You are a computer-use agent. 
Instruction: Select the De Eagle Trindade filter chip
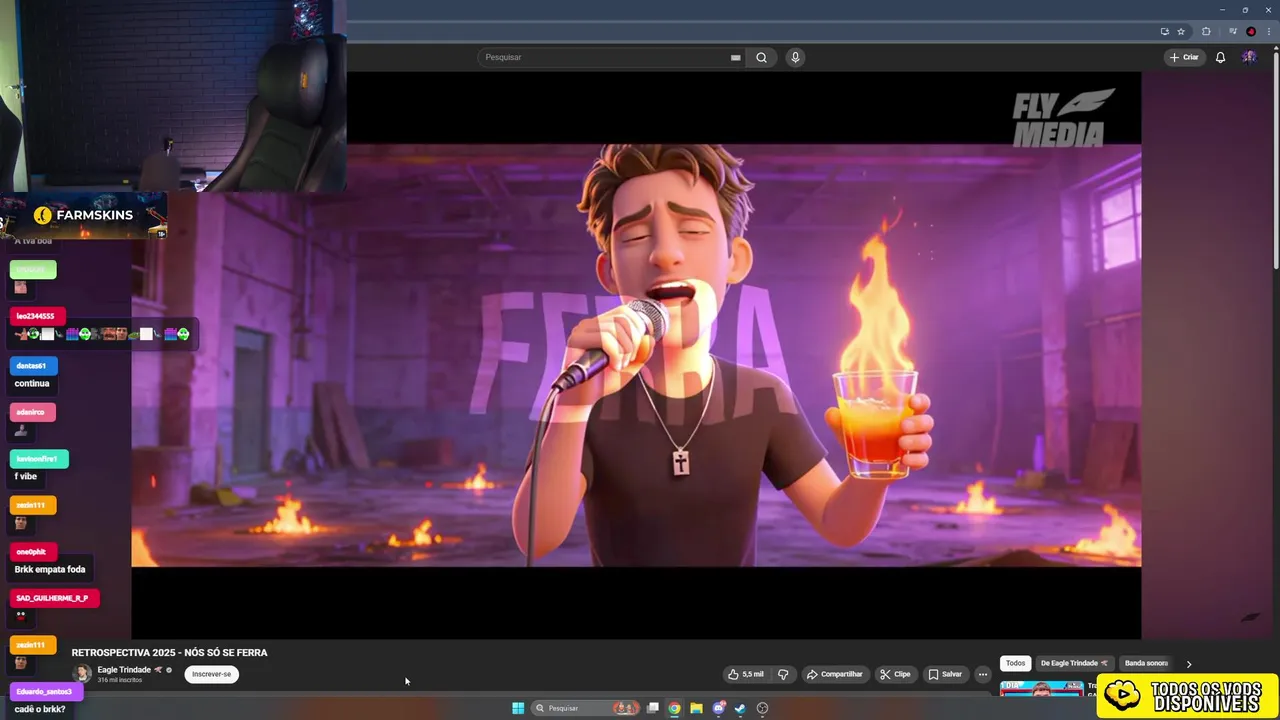click(1074, 663)
